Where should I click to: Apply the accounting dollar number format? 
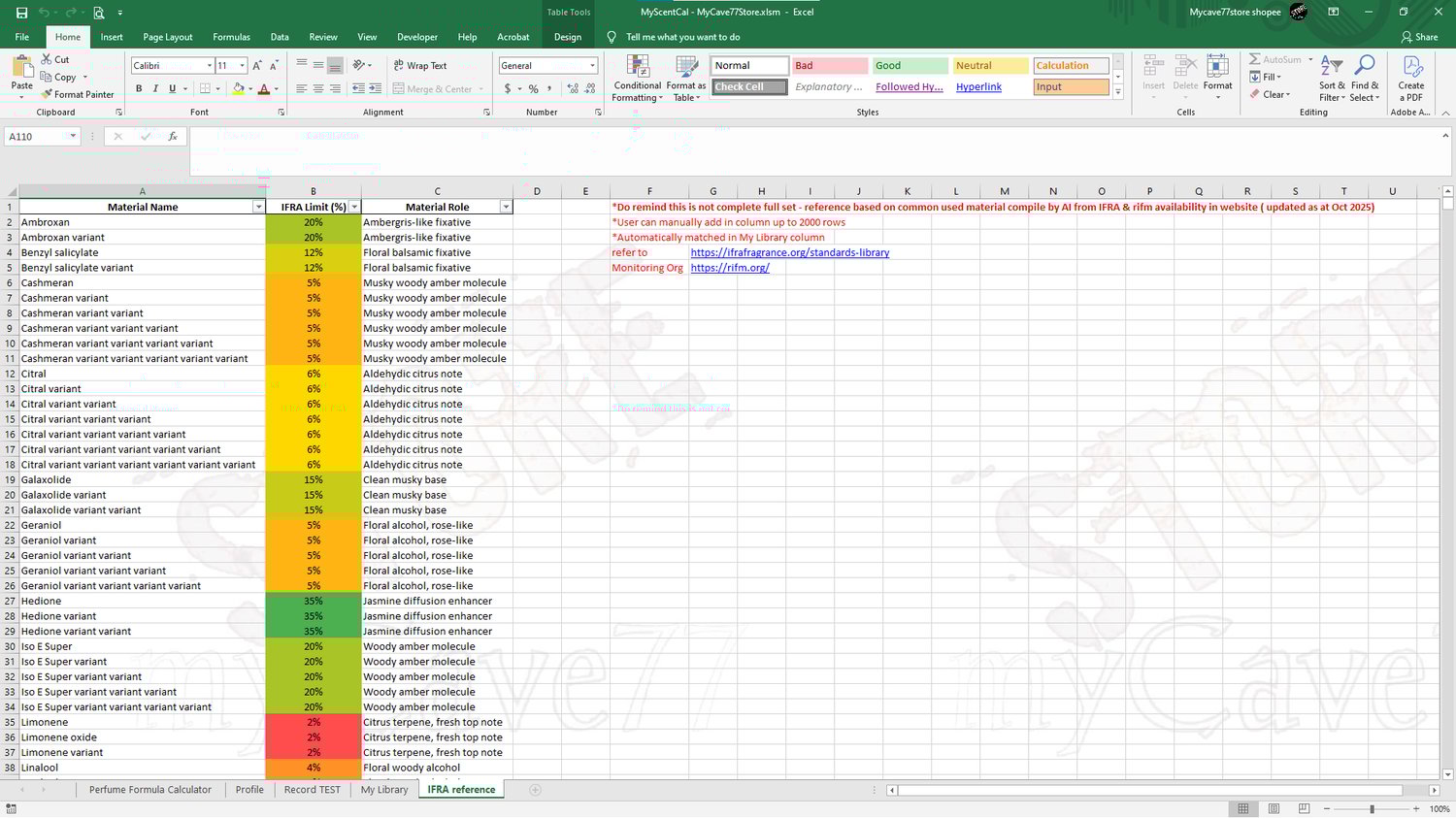508,88
